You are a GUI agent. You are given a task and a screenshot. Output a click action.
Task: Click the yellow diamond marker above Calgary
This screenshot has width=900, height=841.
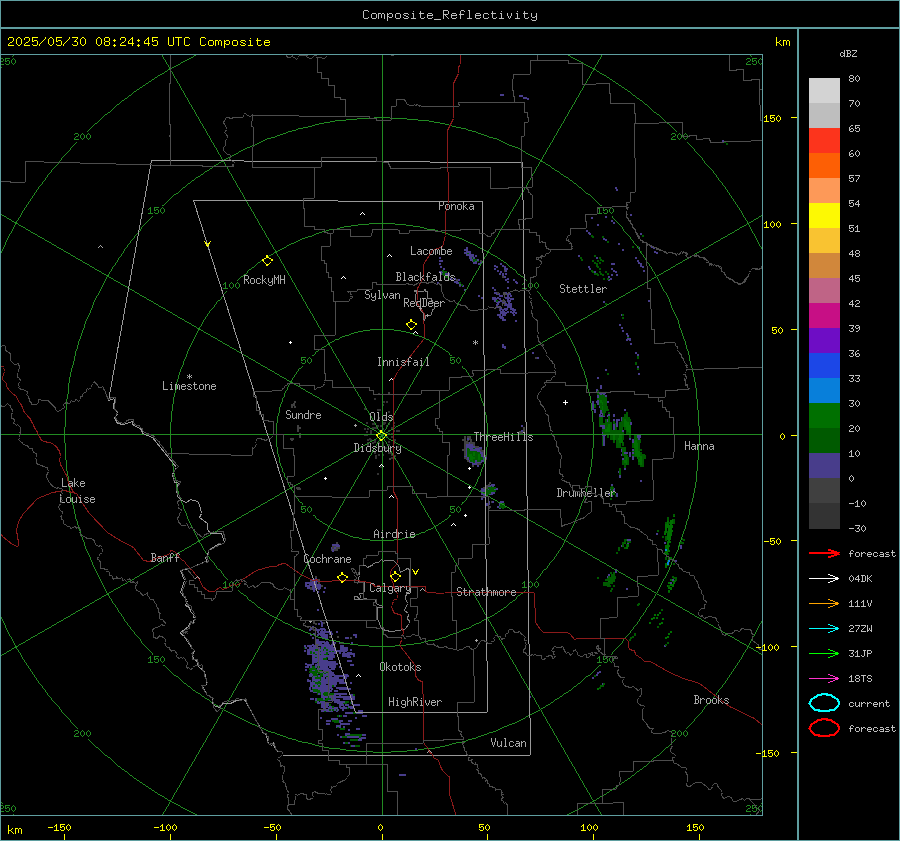[x=395, y=576]
